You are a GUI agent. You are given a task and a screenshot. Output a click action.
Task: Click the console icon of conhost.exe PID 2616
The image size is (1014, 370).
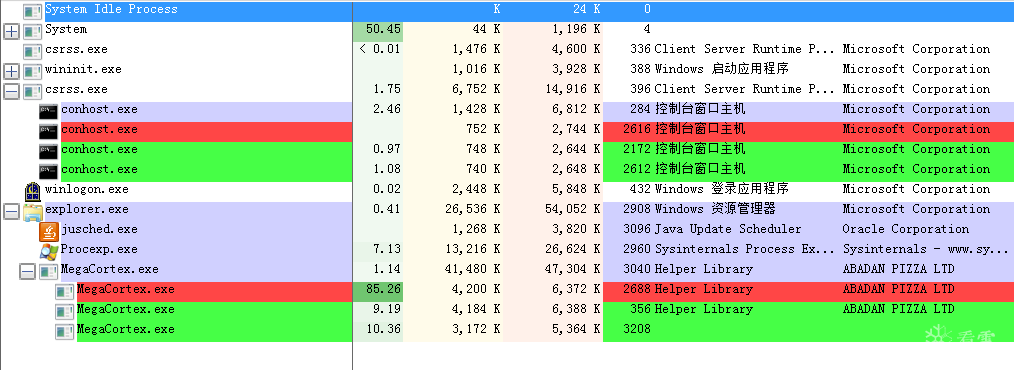(49, 131)
